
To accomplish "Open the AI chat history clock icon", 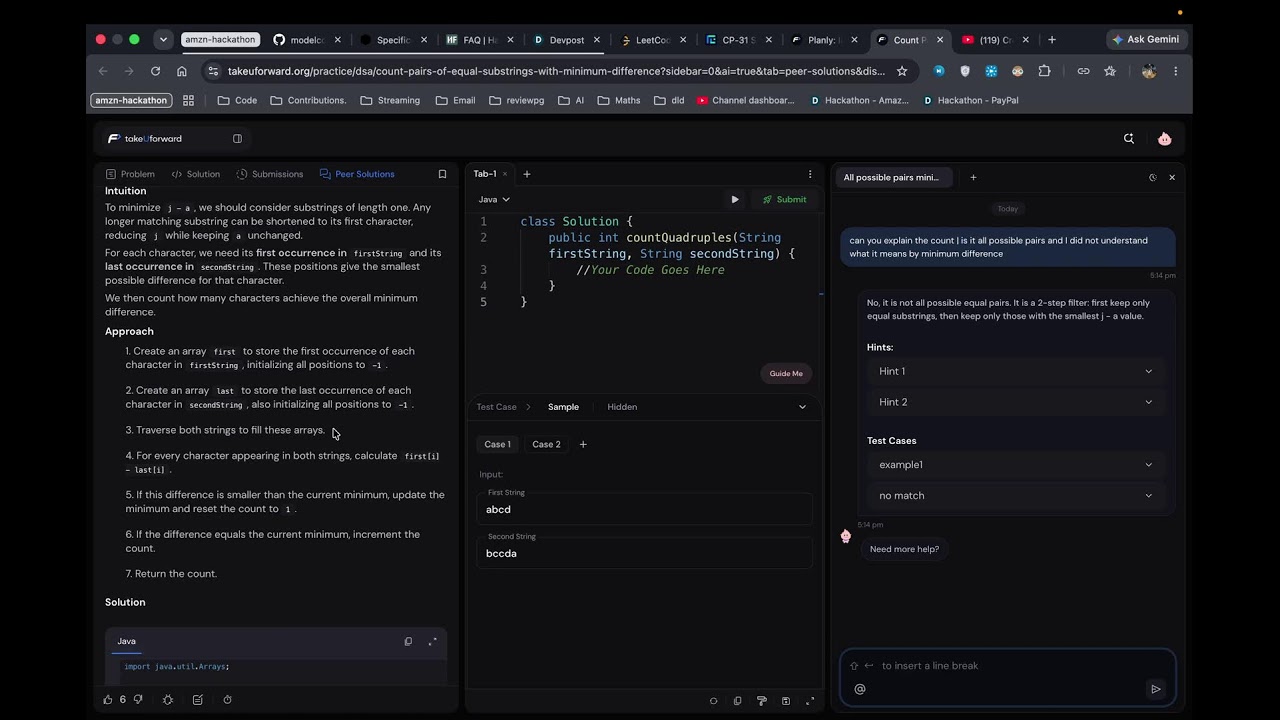I will pos(1152,178).
